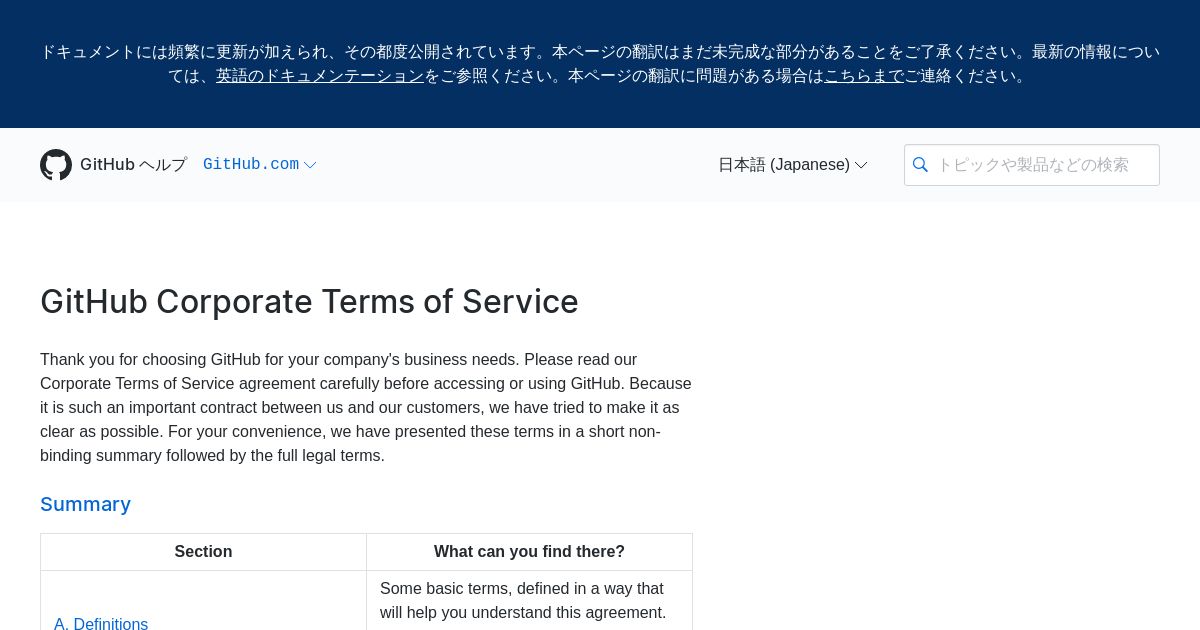Open the A. Definitions section link

coord(101,624)
